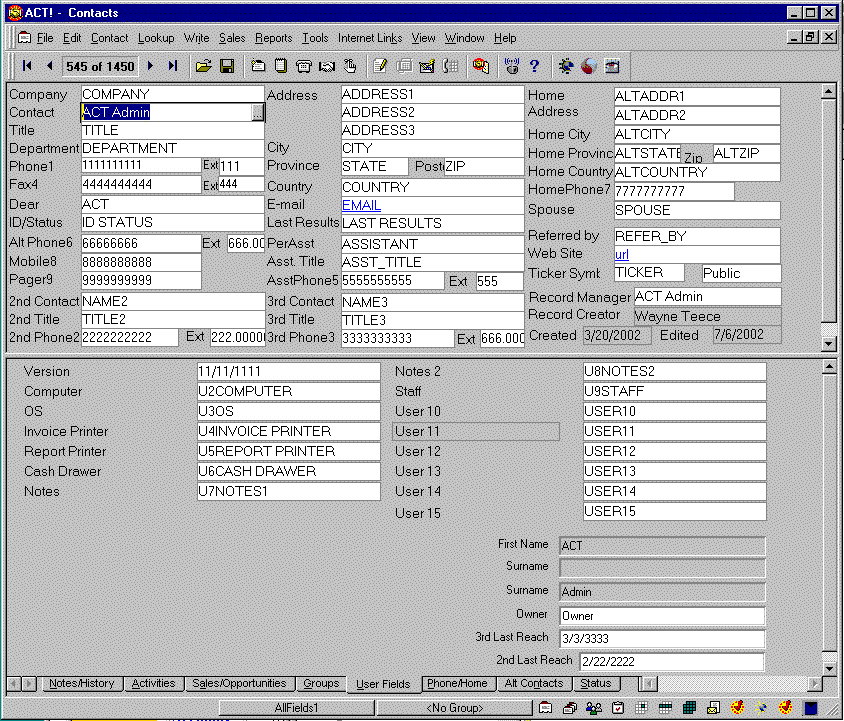Open Groups people icon in status bar
The height and width of the screenshot is (721, 844).
(x=594, y=708)
